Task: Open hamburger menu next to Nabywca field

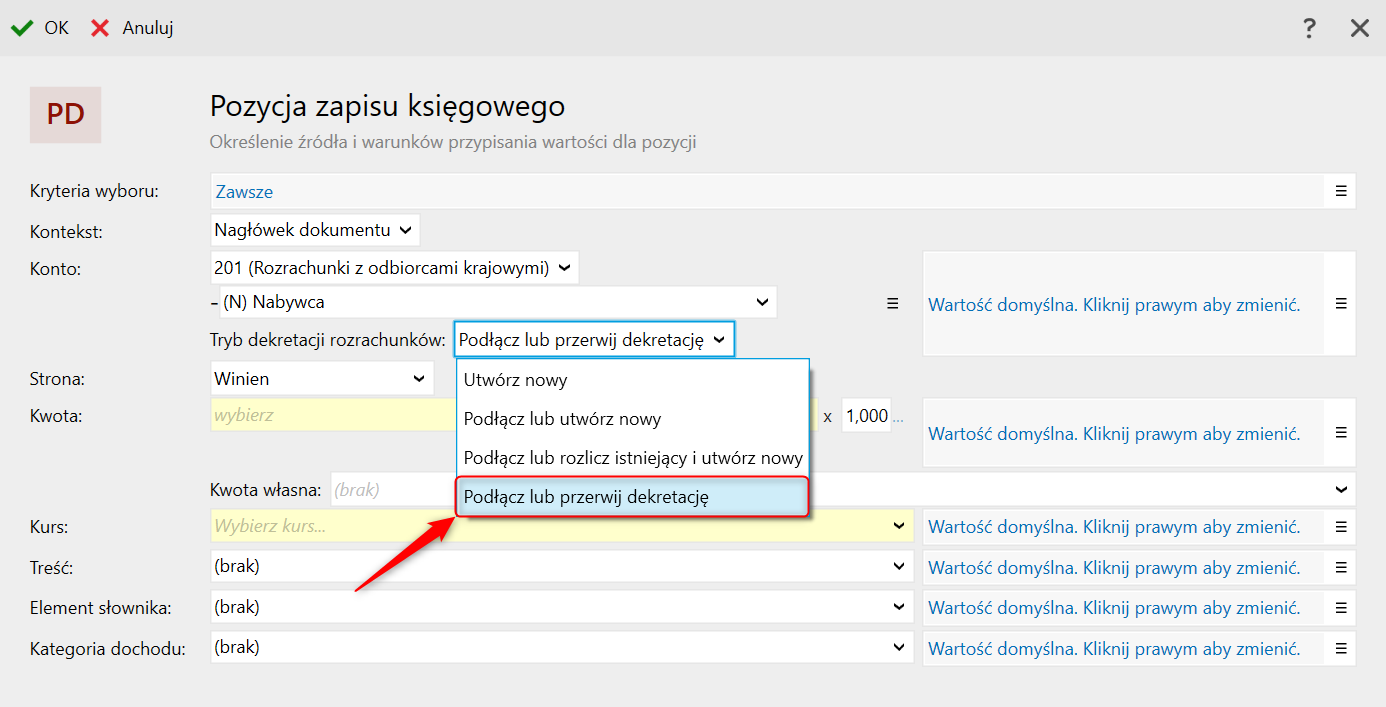Action: point(893,304)
